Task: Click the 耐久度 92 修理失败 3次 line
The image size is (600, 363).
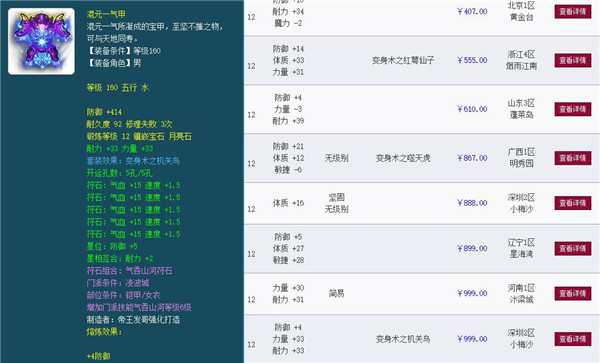Action: click(129, 124)
